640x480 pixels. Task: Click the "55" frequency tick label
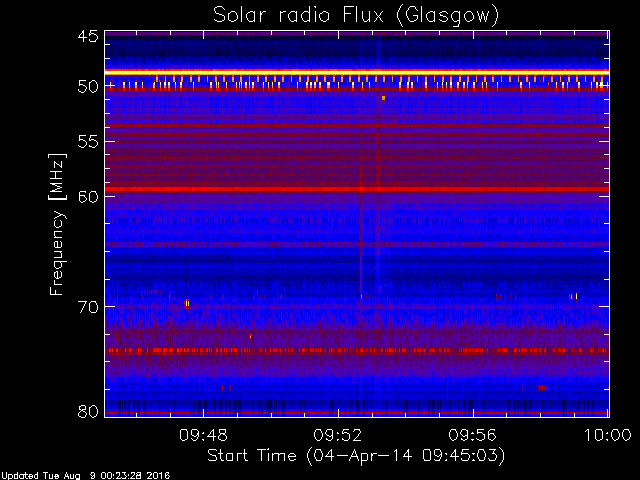[88, 142]
